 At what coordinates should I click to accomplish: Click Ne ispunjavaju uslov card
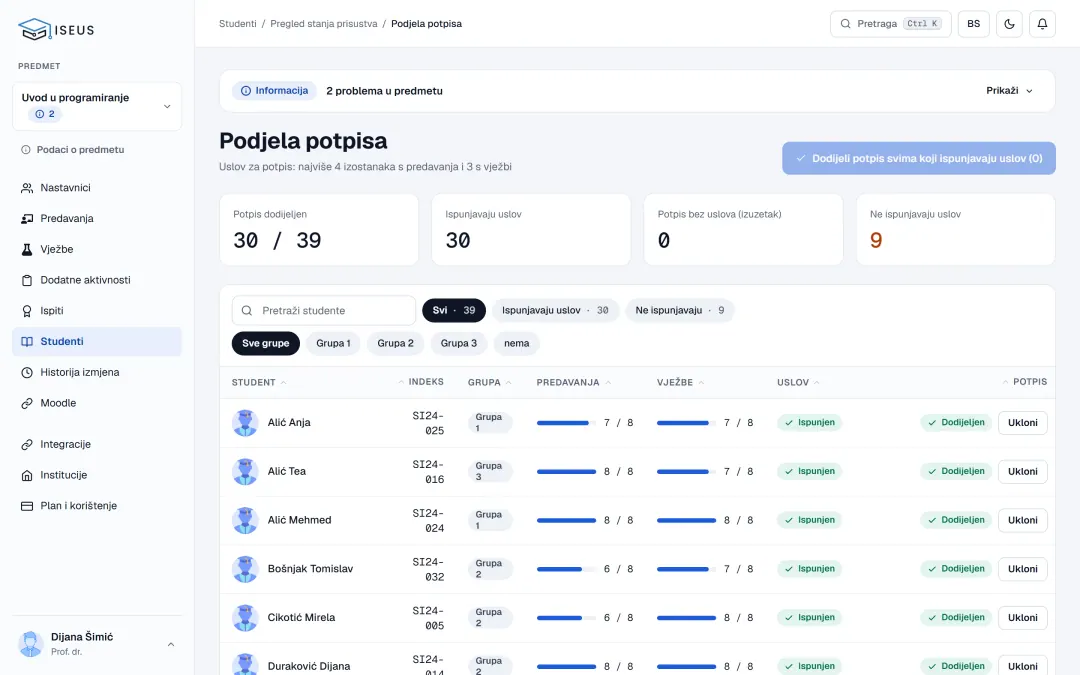(x=956, y=230)
